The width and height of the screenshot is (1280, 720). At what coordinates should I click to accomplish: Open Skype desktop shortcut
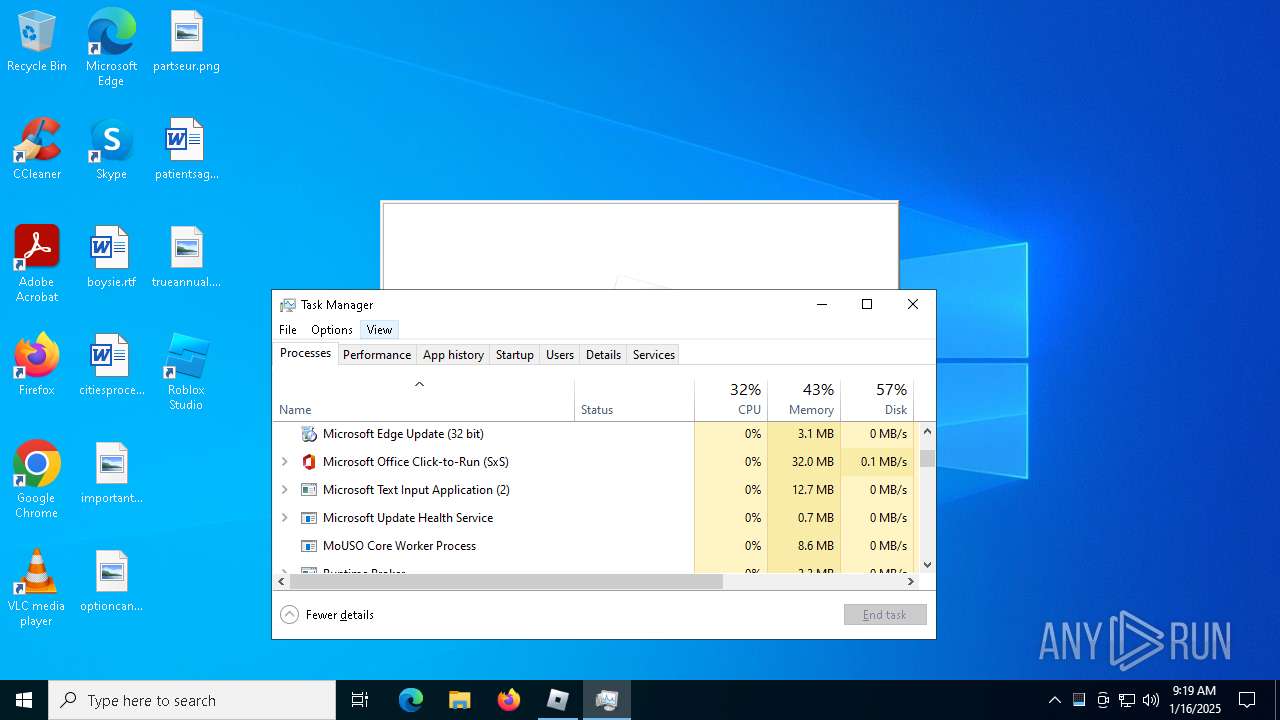click(x=111, y=150)
